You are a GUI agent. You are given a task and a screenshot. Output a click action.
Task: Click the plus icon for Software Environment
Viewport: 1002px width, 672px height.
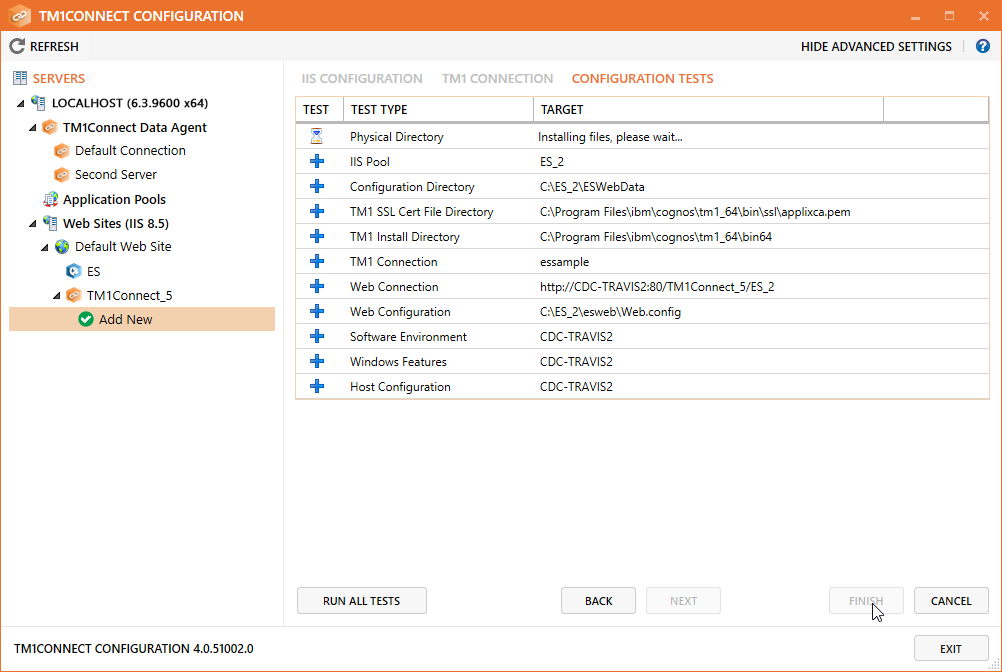(x=317, y=336)
